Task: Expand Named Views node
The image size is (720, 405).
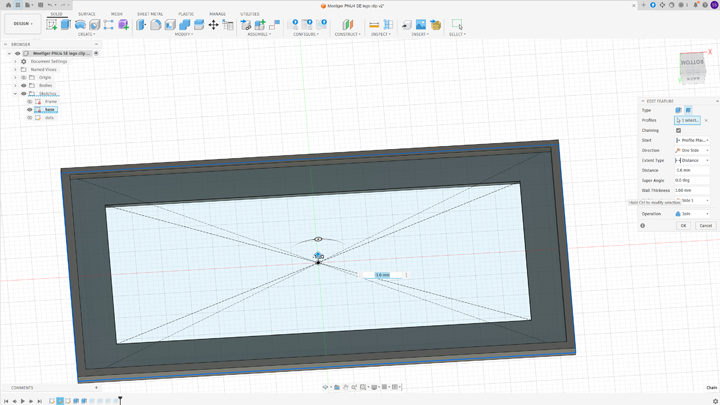Action: (15, 69)
